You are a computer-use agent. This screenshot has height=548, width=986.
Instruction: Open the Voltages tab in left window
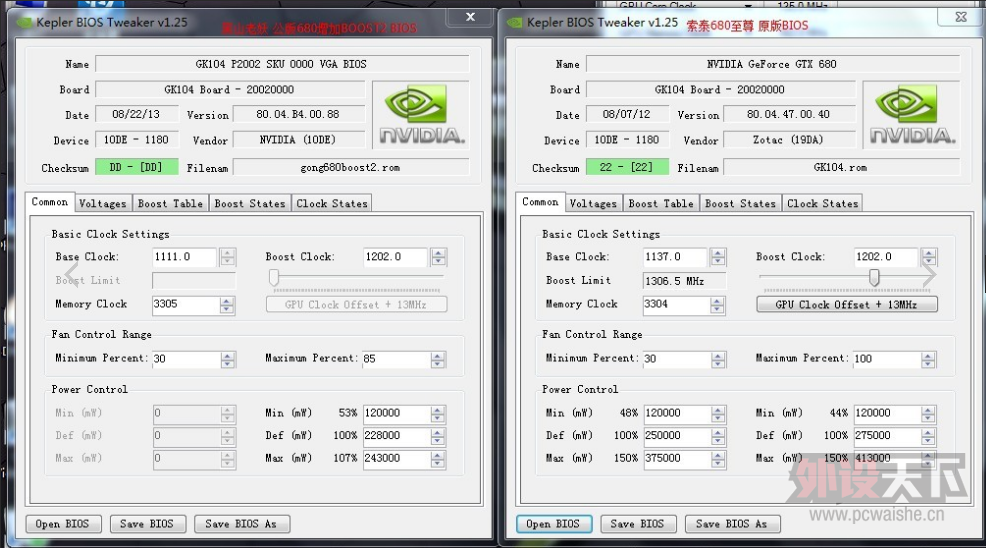(102, 203)
